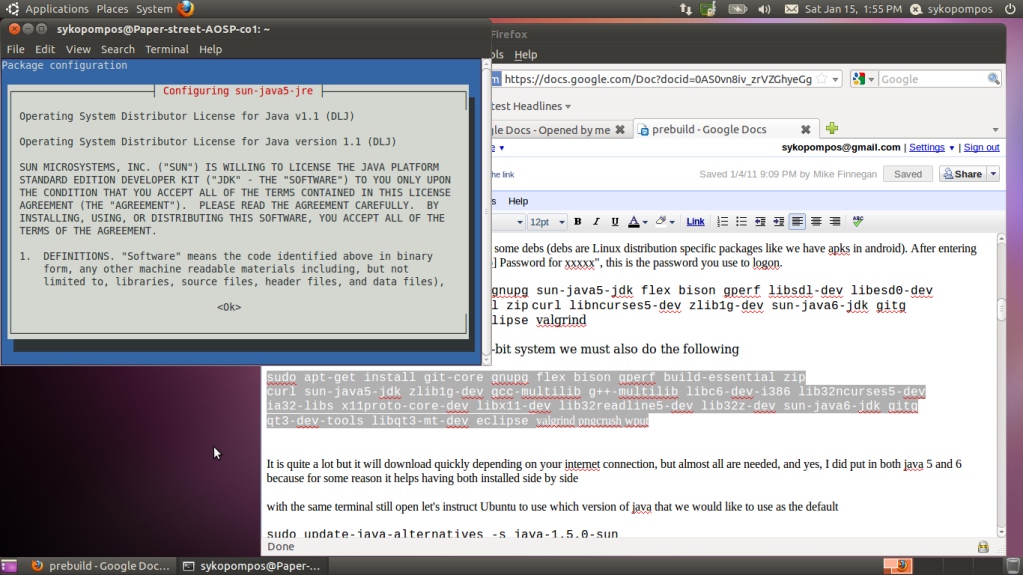This screenshot has height=575, width=1023.
Task: Open the Settings link
Action: point(926,148)
